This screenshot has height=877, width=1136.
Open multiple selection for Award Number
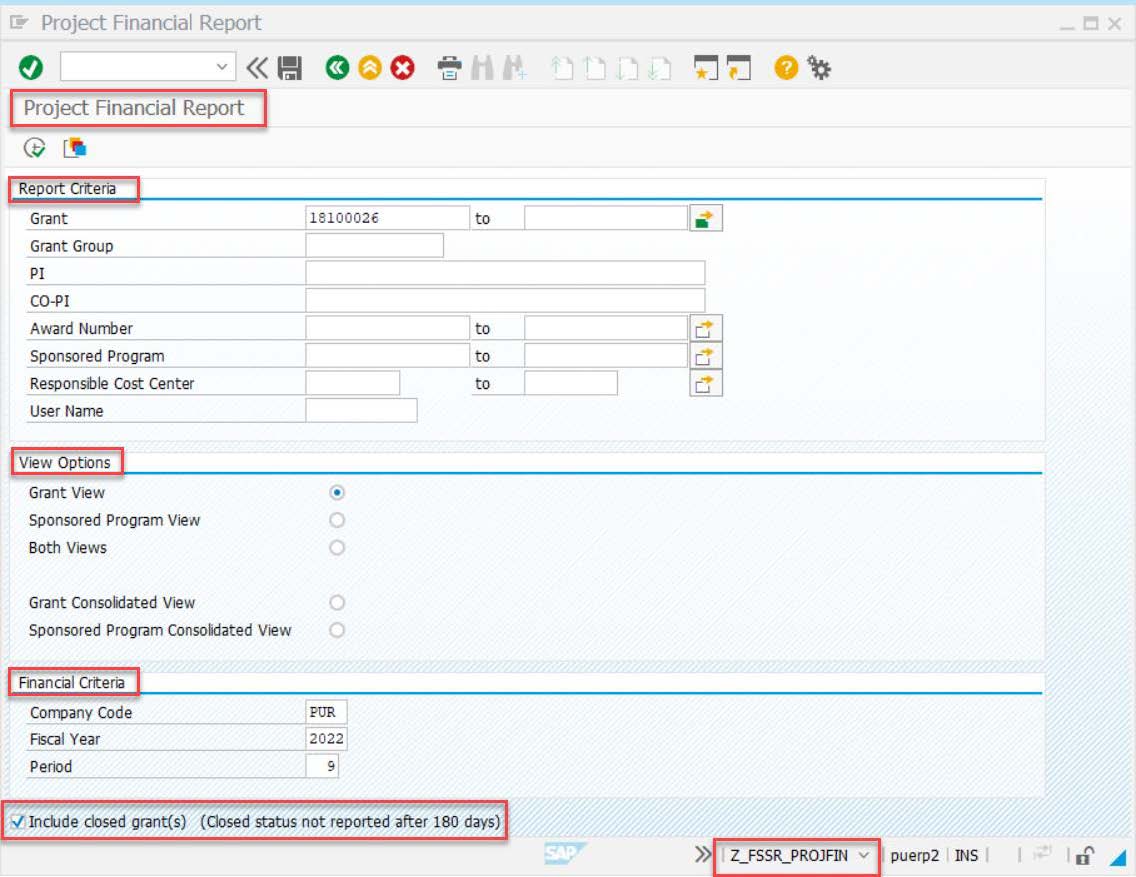coord(706,328)
